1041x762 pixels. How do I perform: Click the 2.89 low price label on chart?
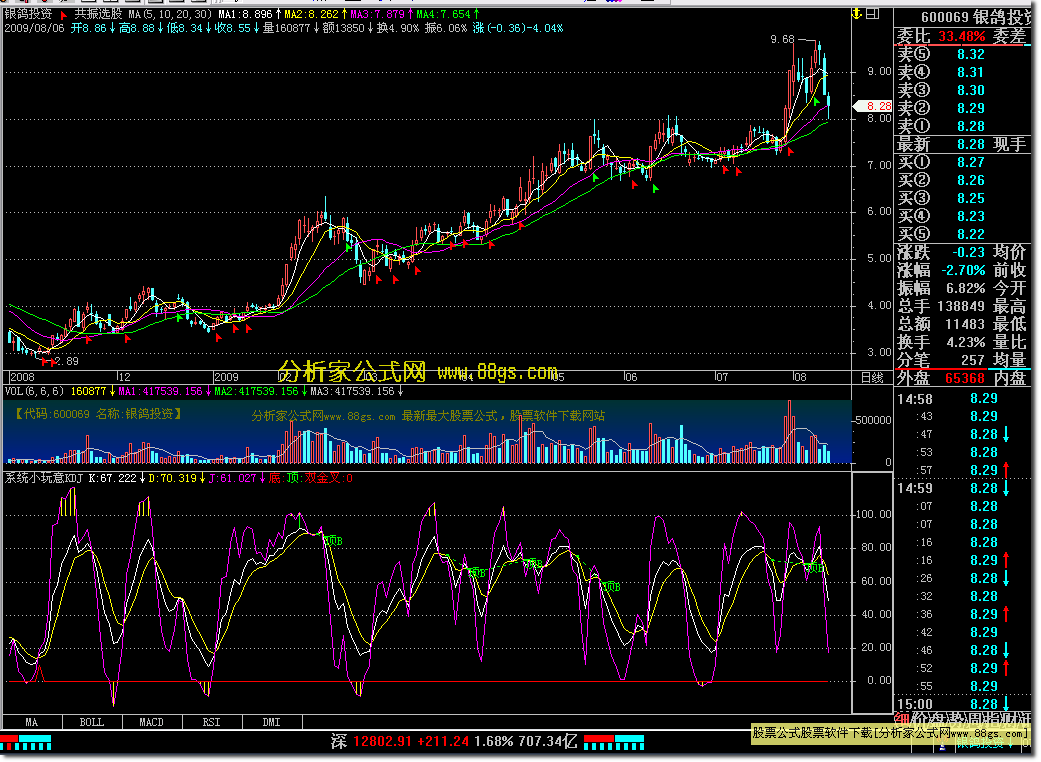tap(65, 360)
